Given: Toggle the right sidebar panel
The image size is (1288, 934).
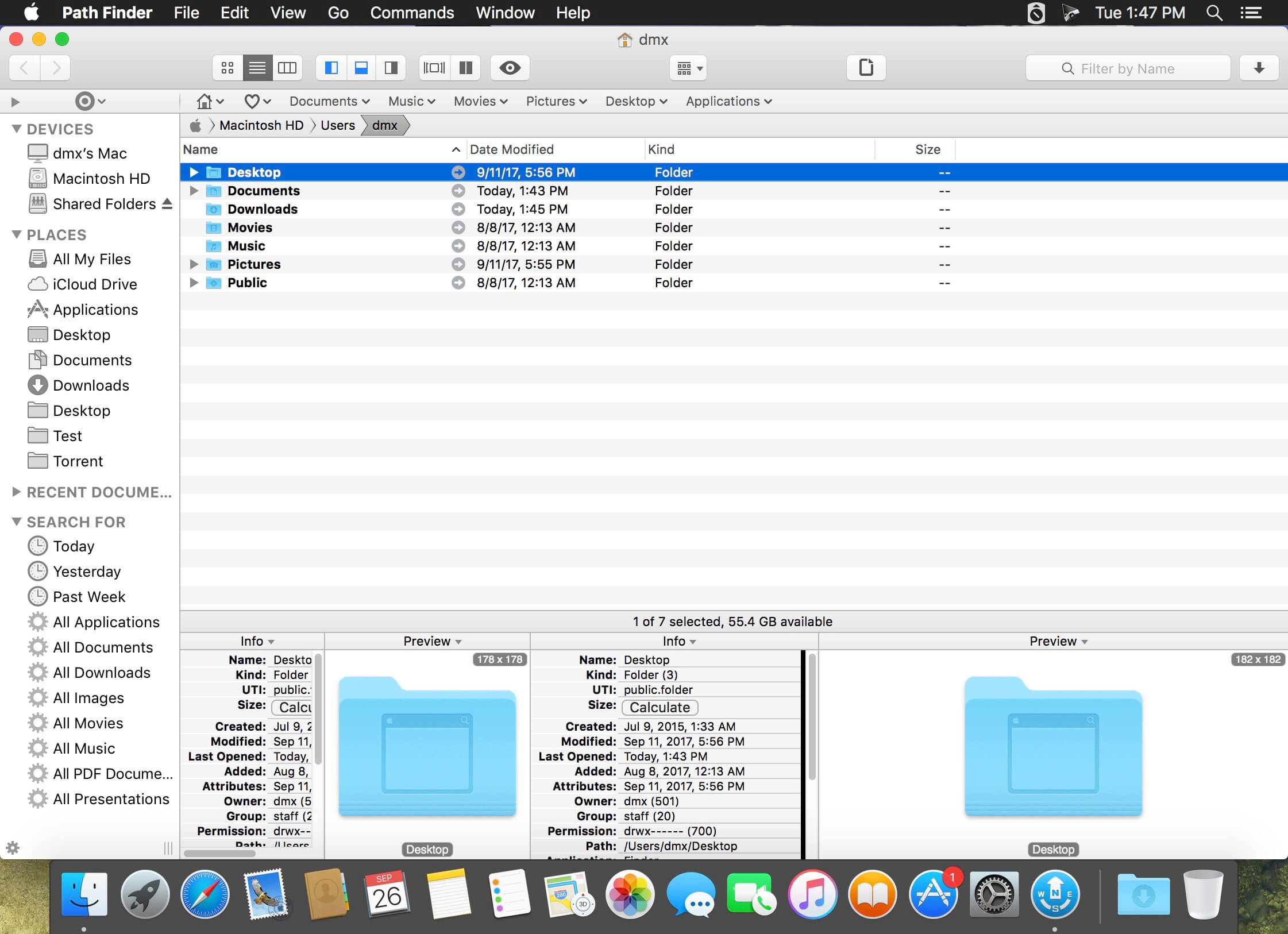Looking at the screenshot, I should coord(391,68).
